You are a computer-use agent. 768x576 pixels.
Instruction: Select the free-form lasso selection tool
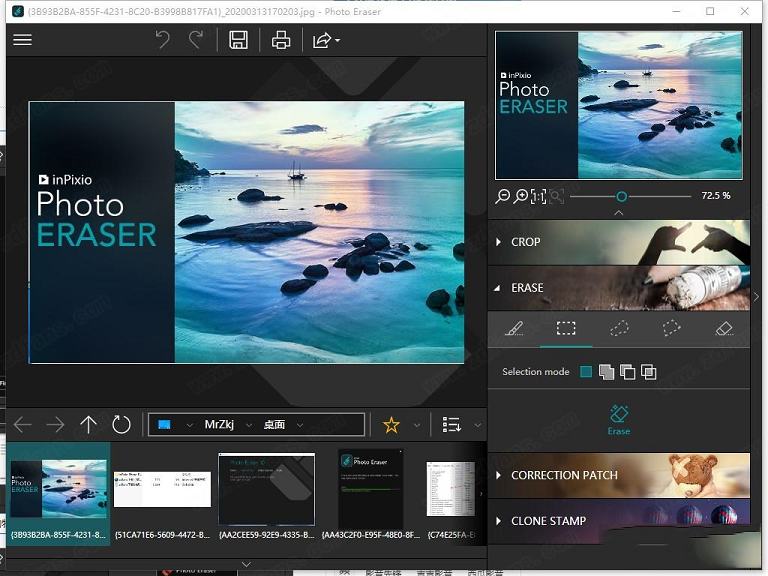click(x=619, y=328)
